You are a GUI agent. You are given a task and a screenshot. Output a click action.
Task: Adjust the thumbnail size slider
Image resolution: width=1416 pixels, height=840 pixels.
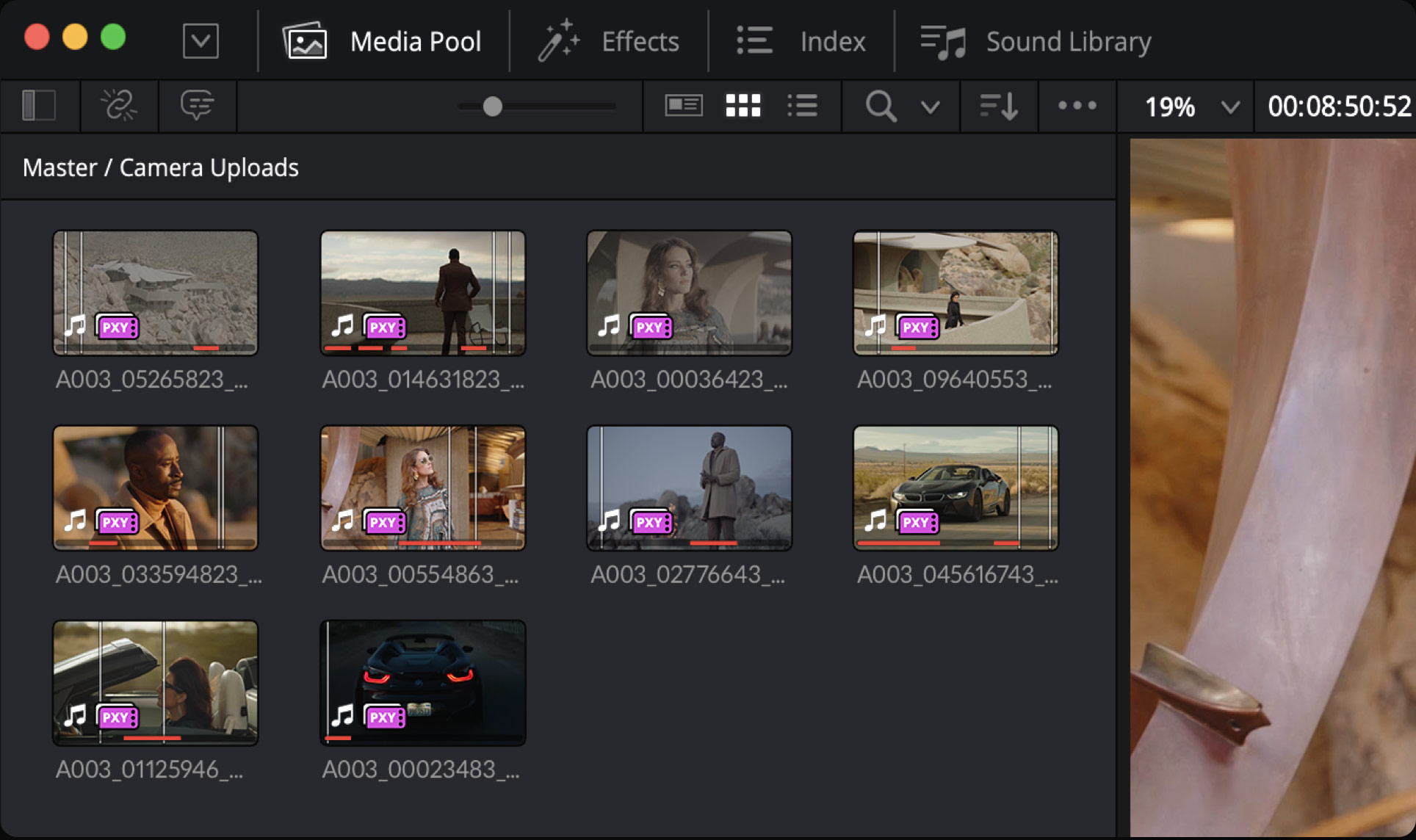click(x=491, y=106)
